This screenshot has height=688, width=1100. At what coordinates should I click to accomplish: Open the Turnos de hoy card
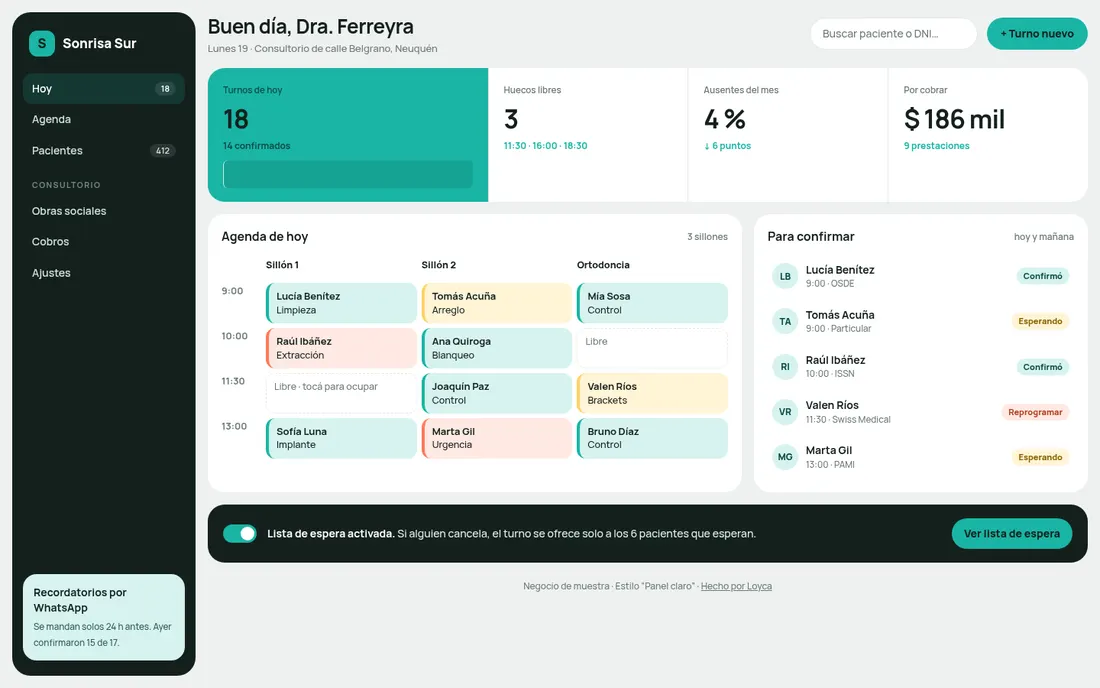pos(348,135)
